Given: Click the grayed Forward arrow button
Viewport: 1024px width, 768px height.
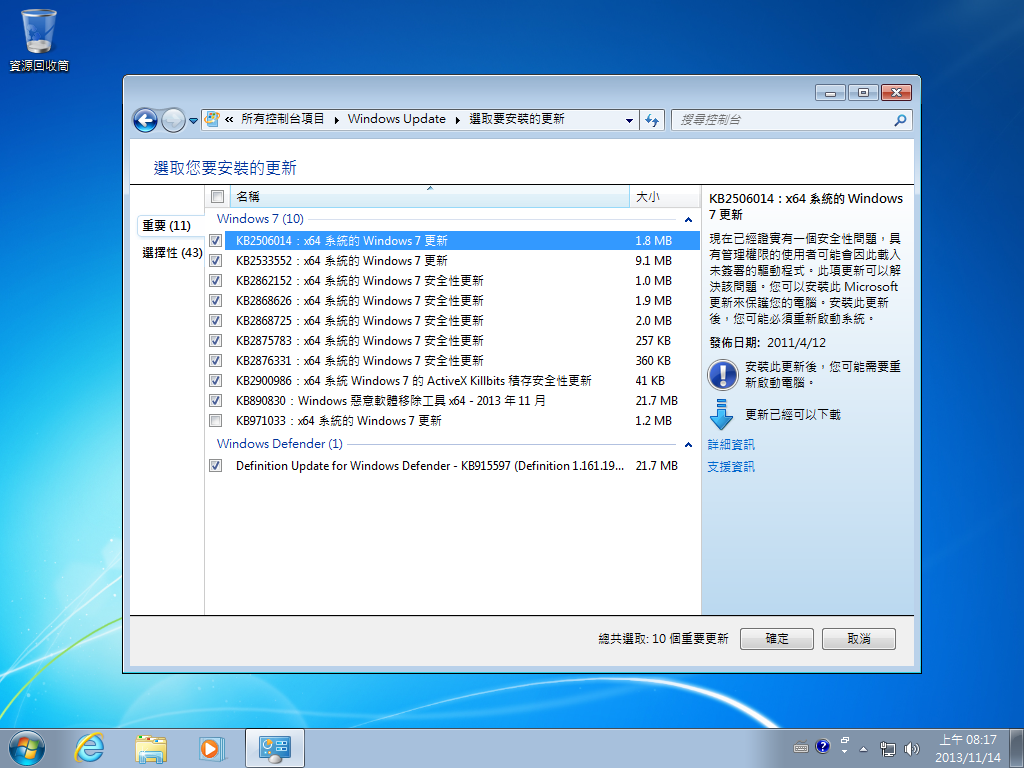Looking at the screenshot, I should [x=173, y=120].
